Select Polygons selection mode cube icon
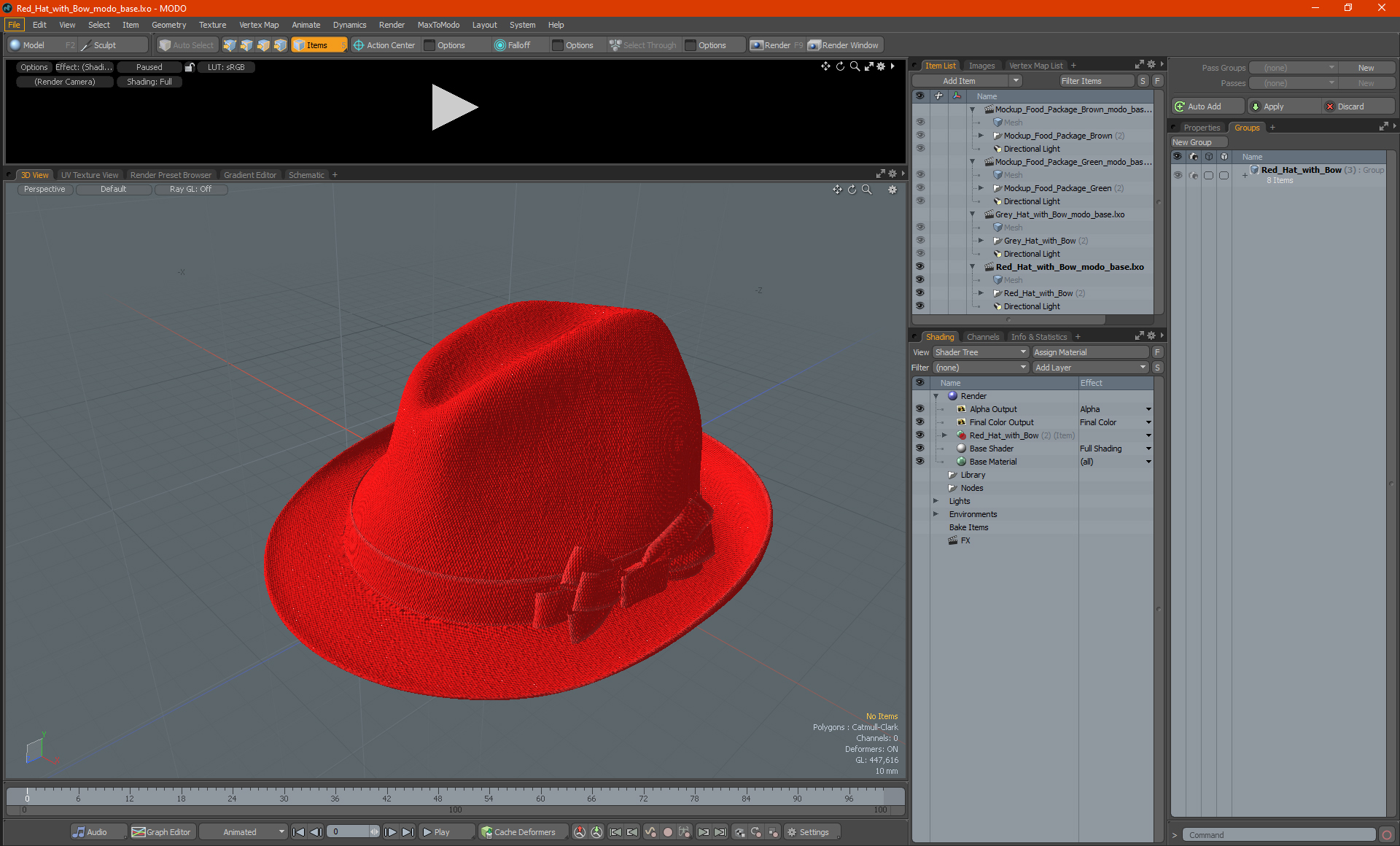Screen dimensions: 1400x846 pyautogui.click(x=263, y=45)
